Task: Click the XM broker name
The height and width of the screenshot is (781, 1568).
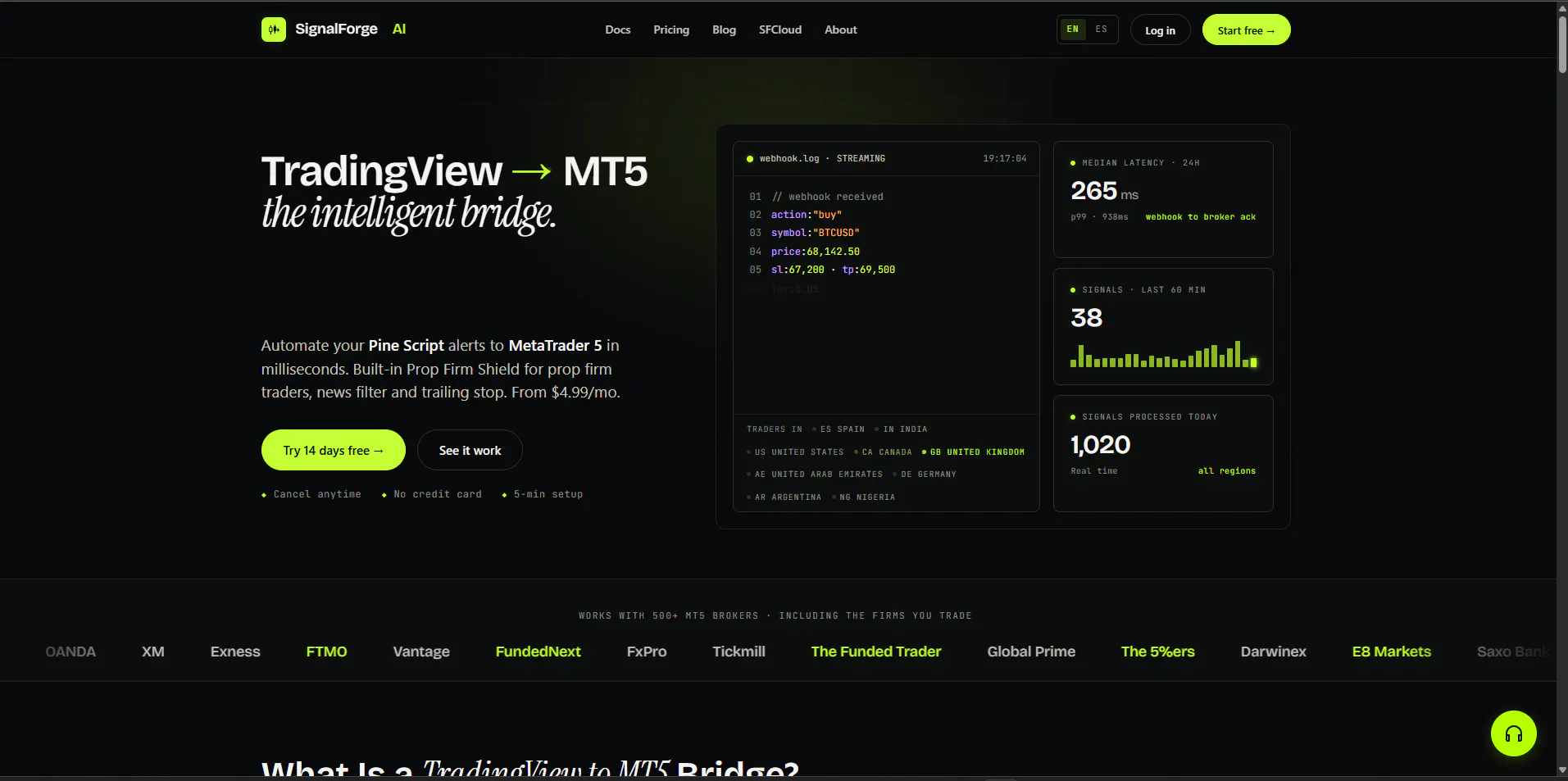Action: coord(153,652)
